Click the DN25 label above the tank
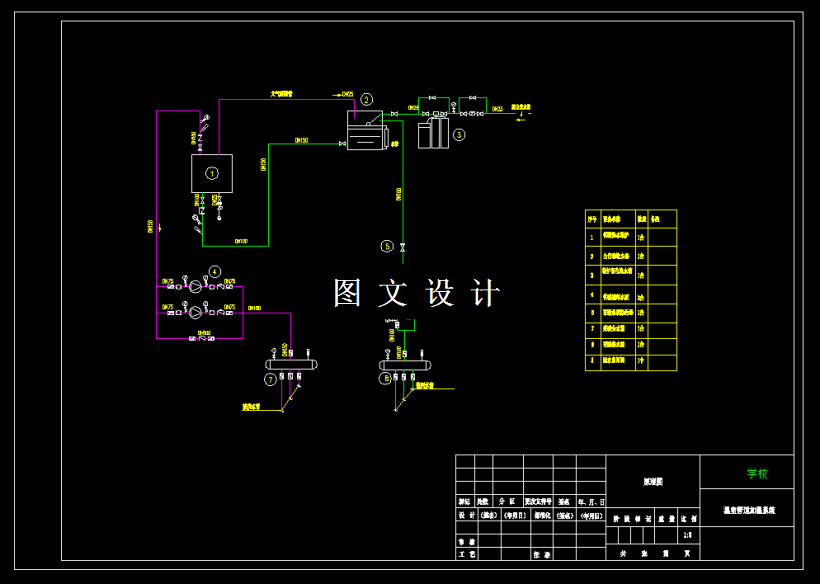This screenshot has height=584, width=820. tap(347, 95)
